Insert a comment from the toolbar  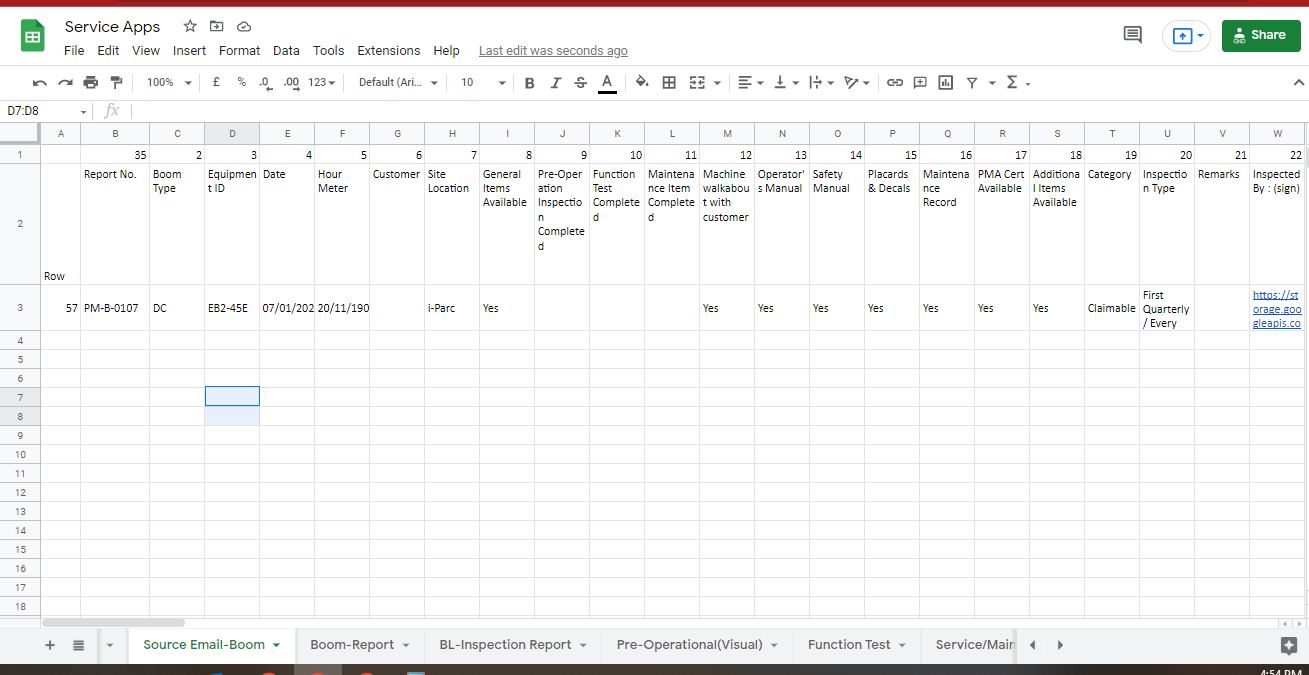pos(920,83)
